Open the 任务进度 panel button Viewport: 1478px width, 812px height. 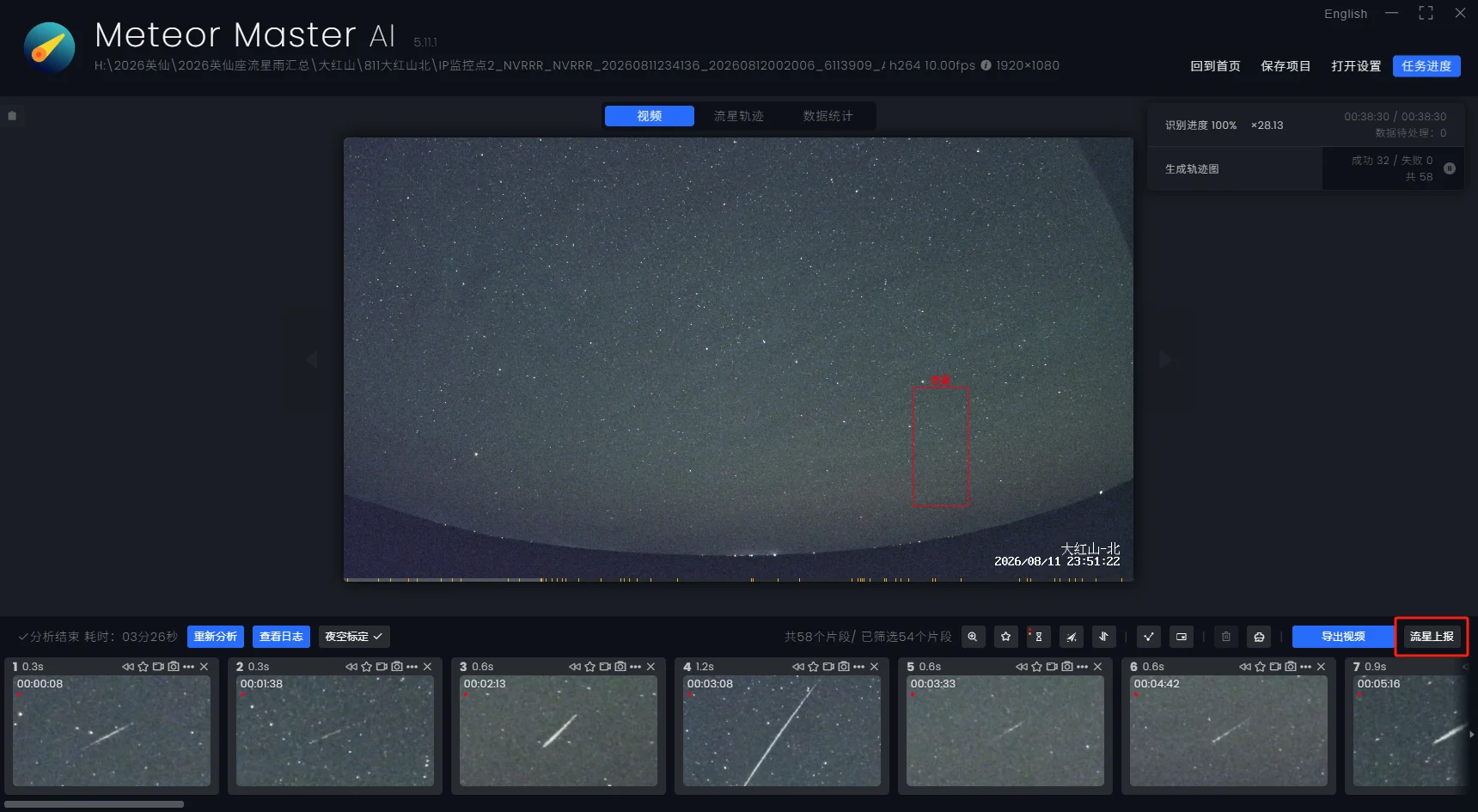coord(1426,66)
